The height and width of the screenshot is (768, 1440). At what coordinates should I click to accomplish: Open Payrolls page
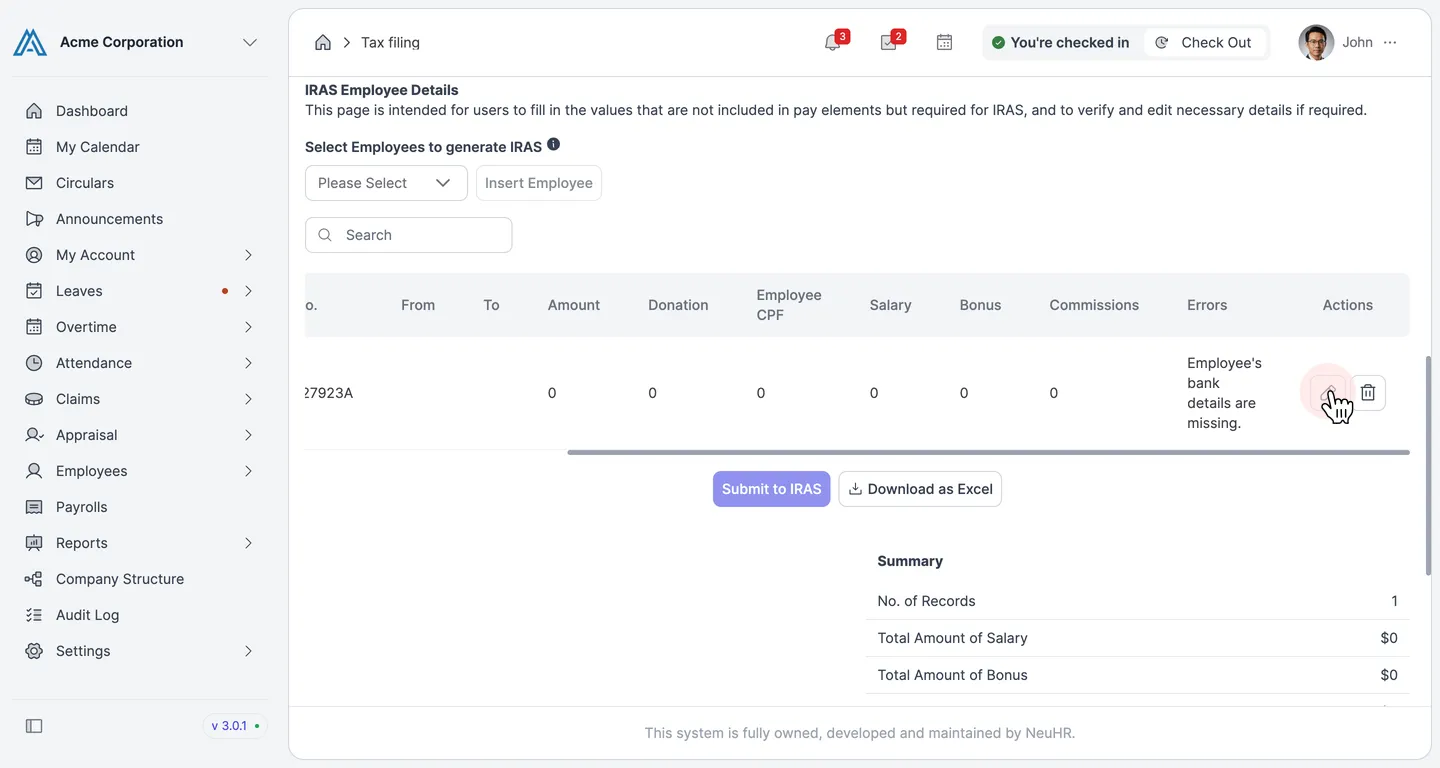pos(140,507)
